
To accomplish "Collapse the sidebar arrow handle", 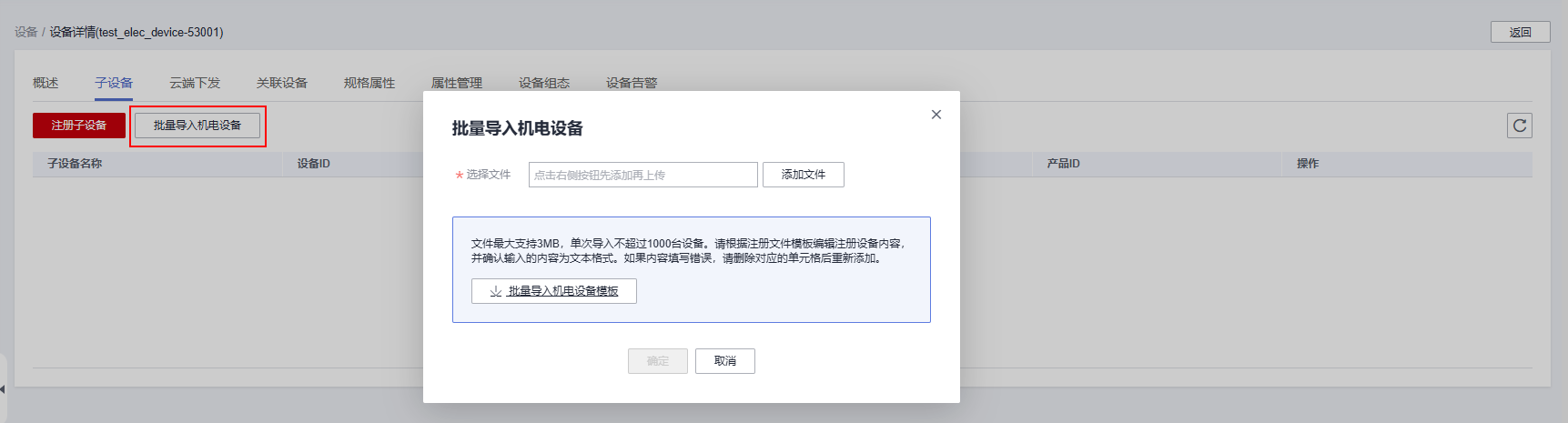I will [3, 389].
